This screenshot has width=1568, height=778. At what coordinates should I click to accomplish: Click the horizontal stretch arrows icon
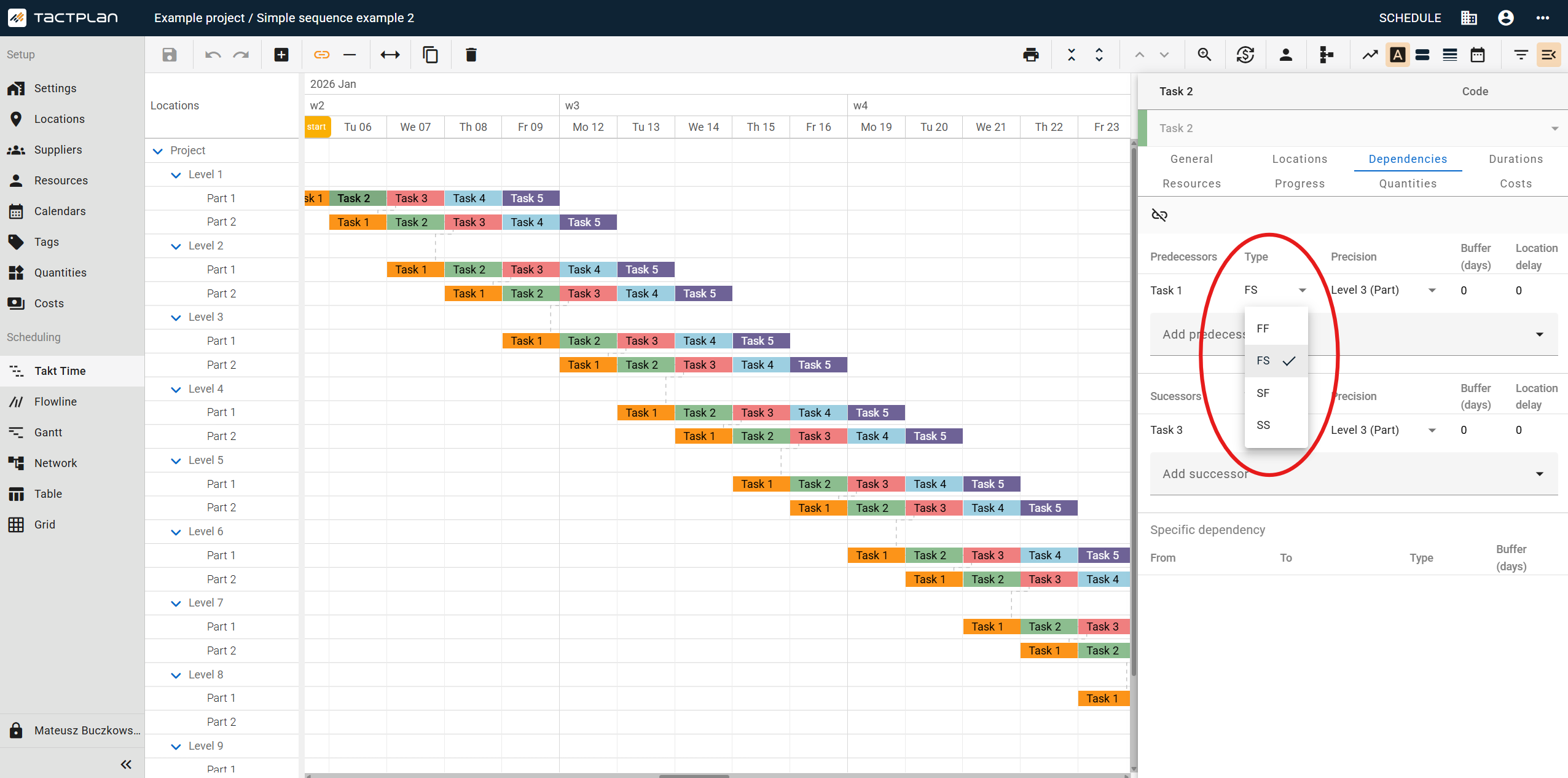click(390, 55)
